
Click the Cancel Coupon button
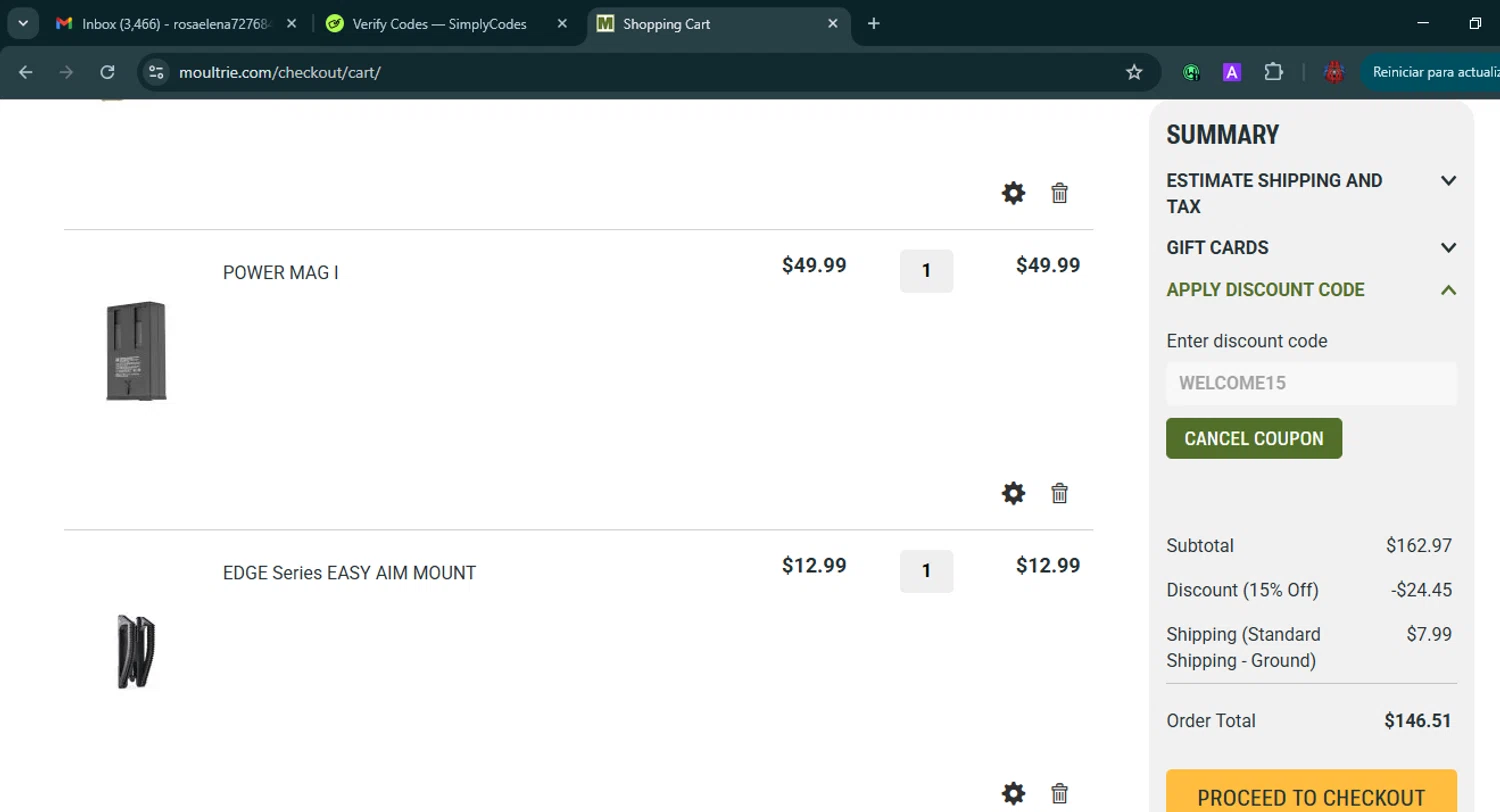point(1253,438)
